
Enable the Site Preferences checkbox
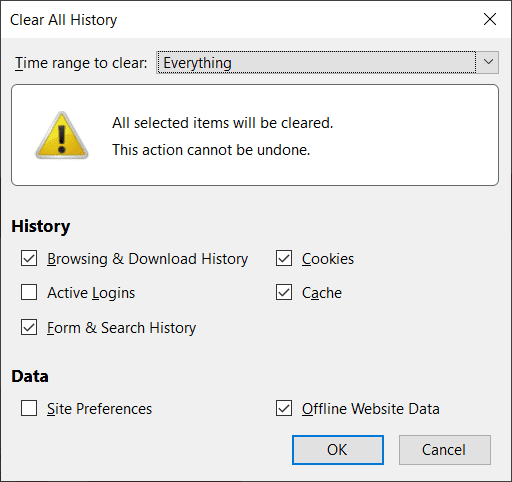tap(29, 408)
